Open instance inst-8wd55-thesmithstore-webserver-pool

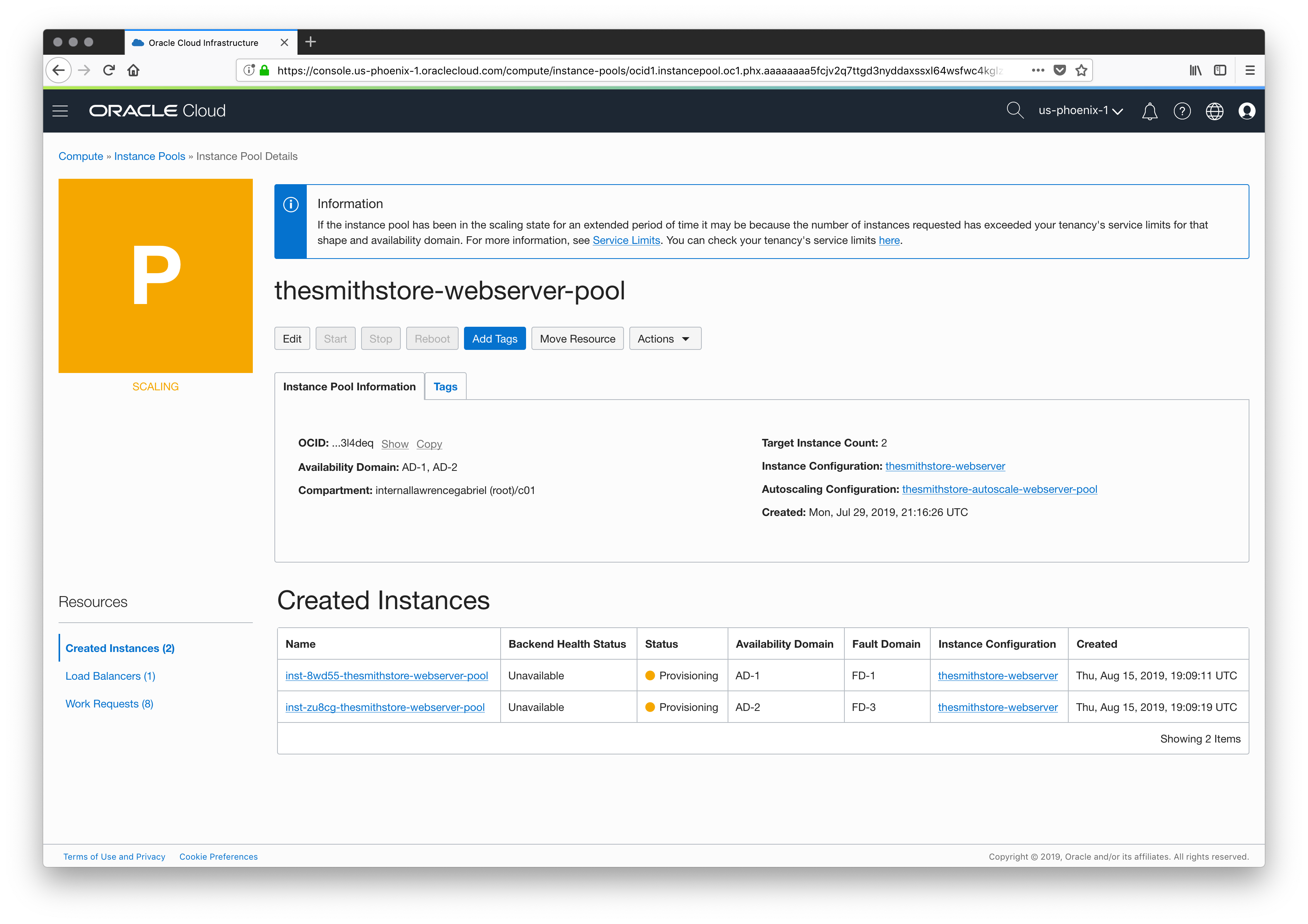pyautogui.click(x=386, y=675)
